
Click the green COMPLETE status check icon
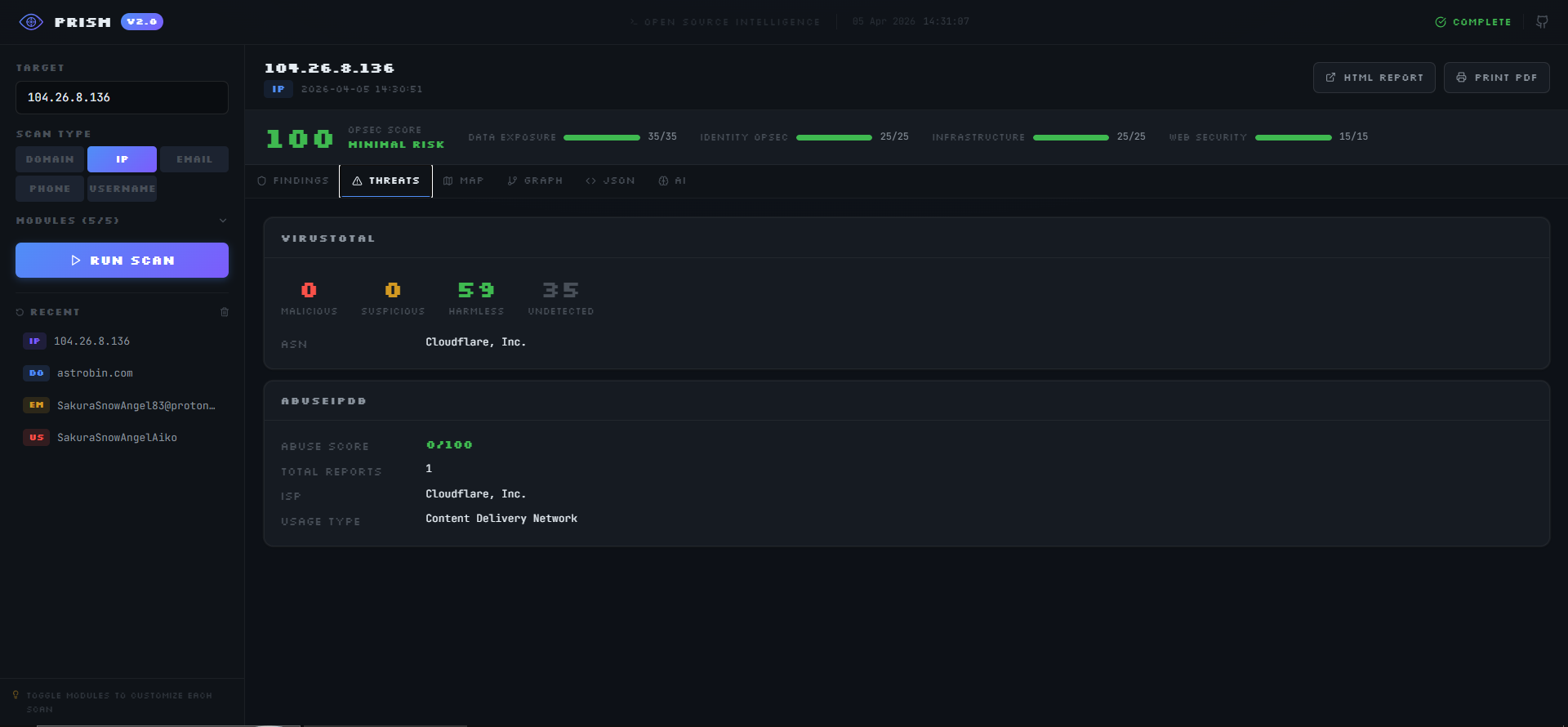click(x=1441, y=22)
